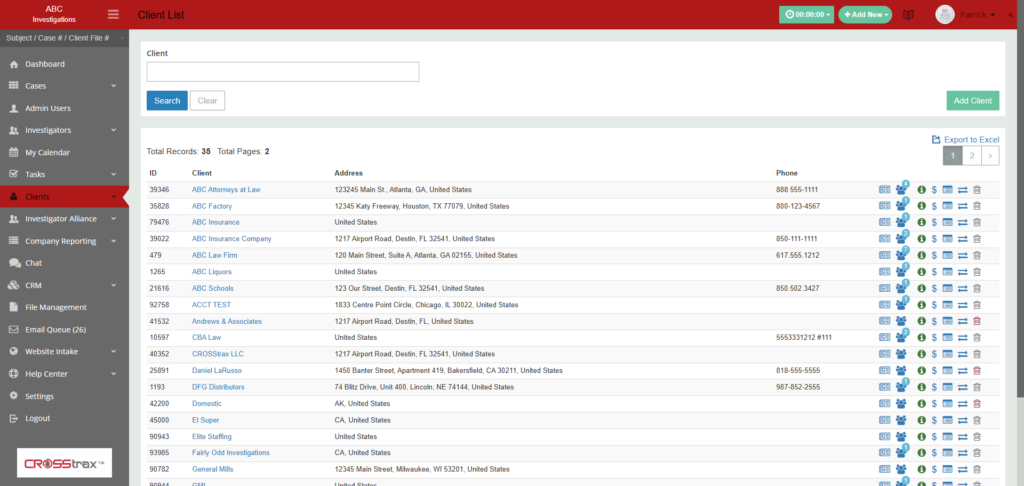Open the Add New dropdown

click(x=865, y=14)
